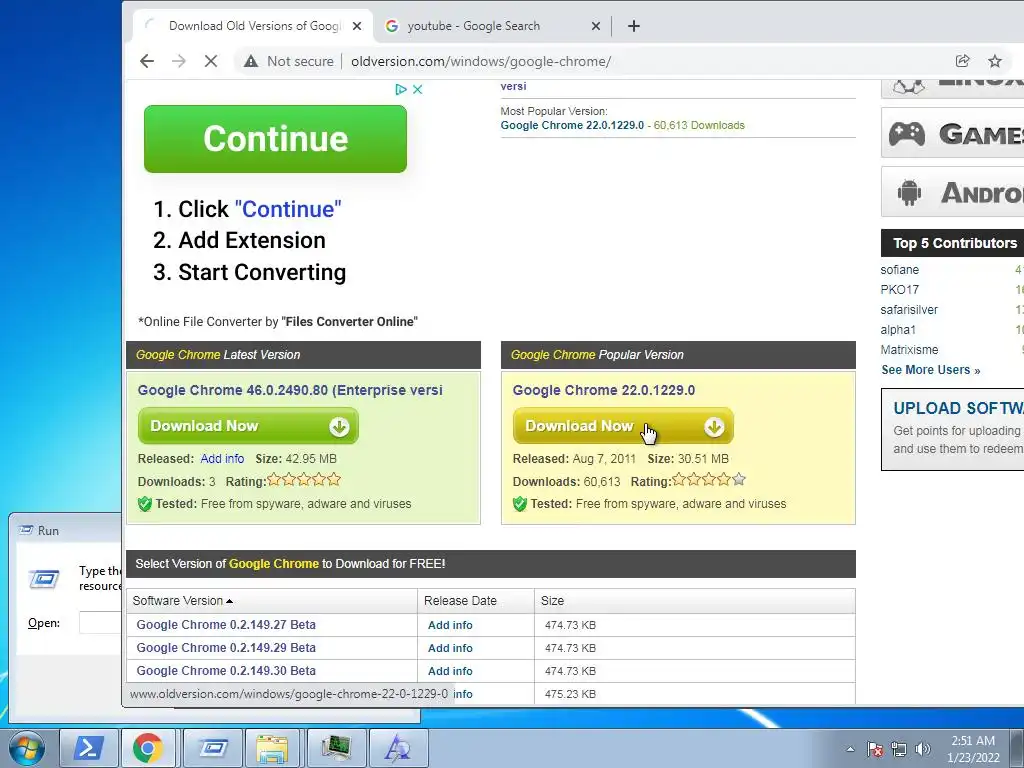Stop page loading with the X button
Viewport: 1024px width, 768px height.
coord(210,61)
